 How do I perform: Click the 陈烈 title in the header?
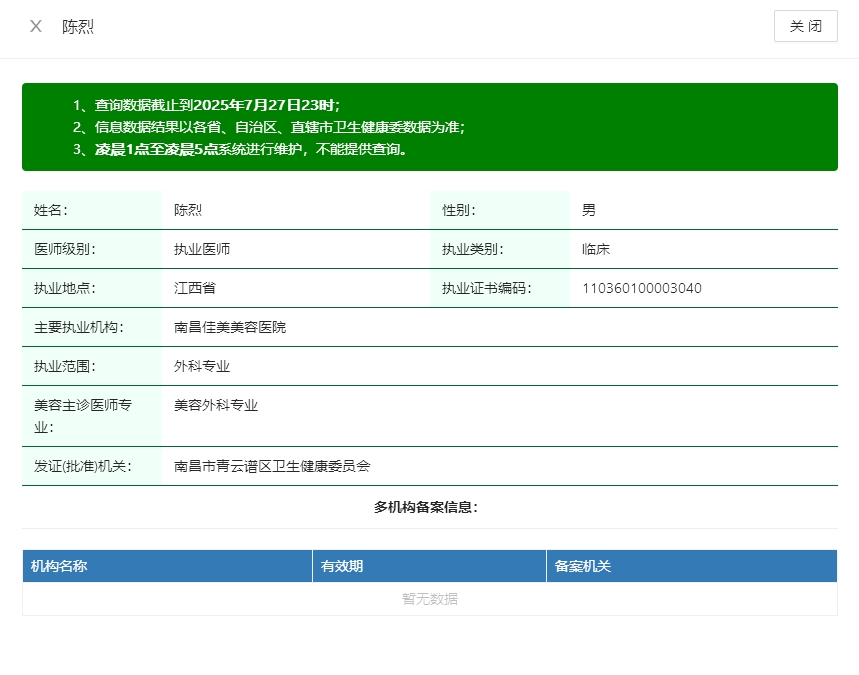coord(78,27)
